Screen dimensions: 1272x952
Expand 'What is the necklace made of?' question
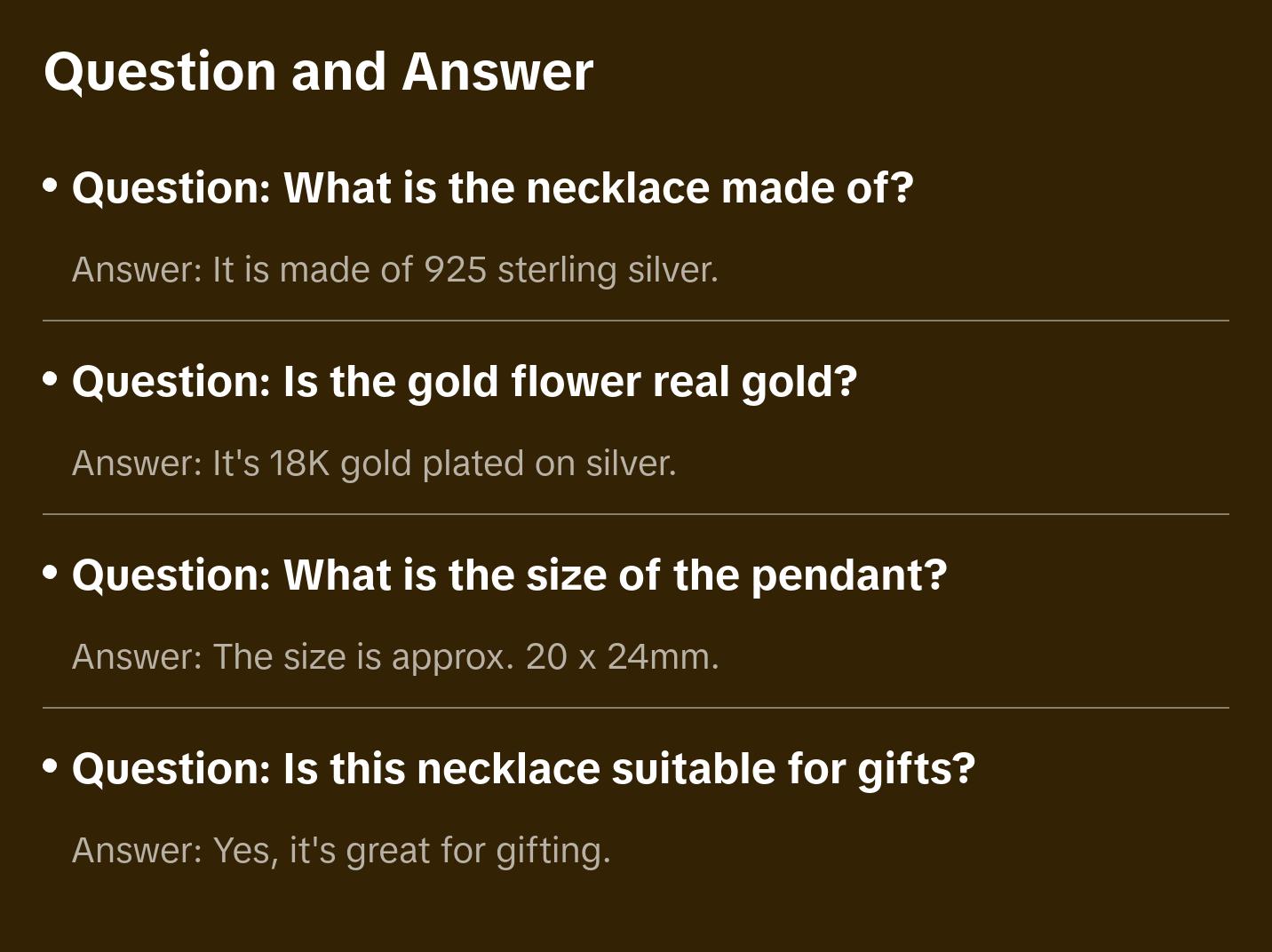[492, 188]
